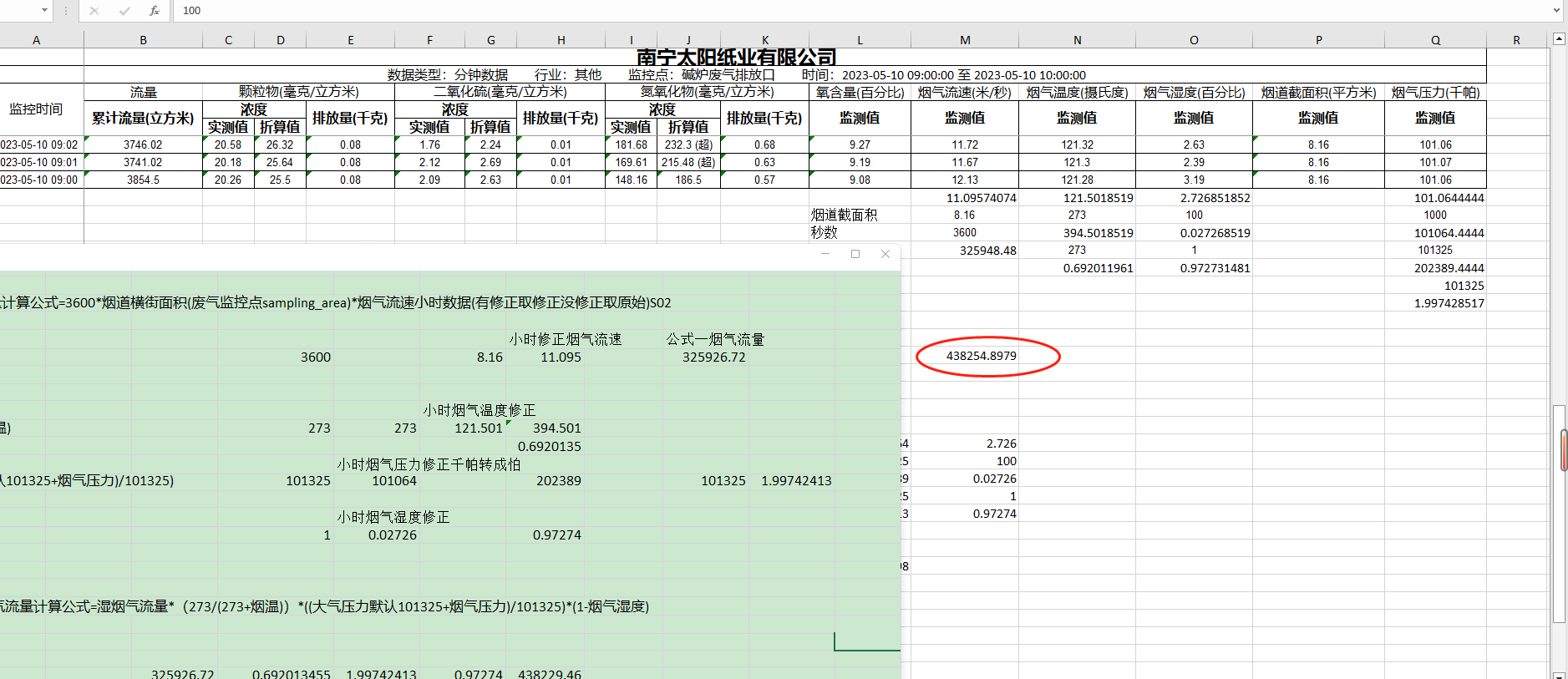
Task: Select column H header
Action: pyautogui.click(x=561, y=40)
